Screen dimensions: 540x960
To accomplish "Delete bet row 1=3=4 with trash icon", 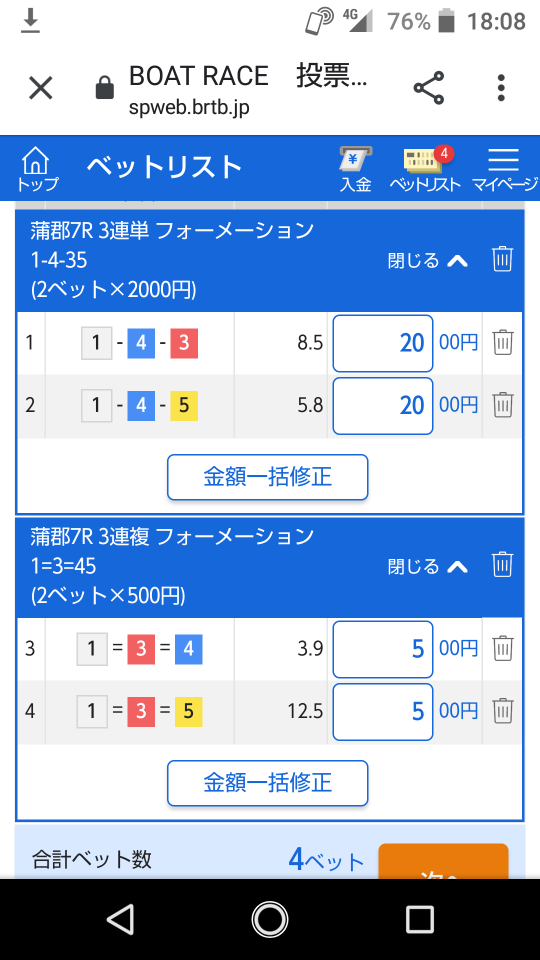I will click(x=503, y=647).
